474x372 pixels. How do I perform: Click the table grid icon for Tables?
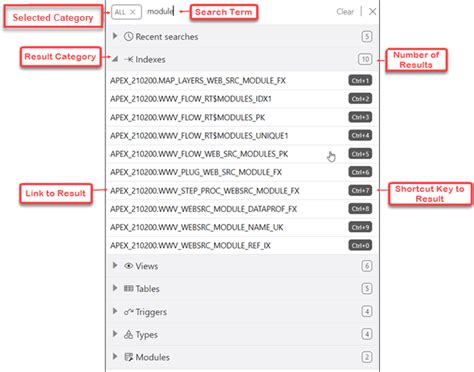click(129, 288)
